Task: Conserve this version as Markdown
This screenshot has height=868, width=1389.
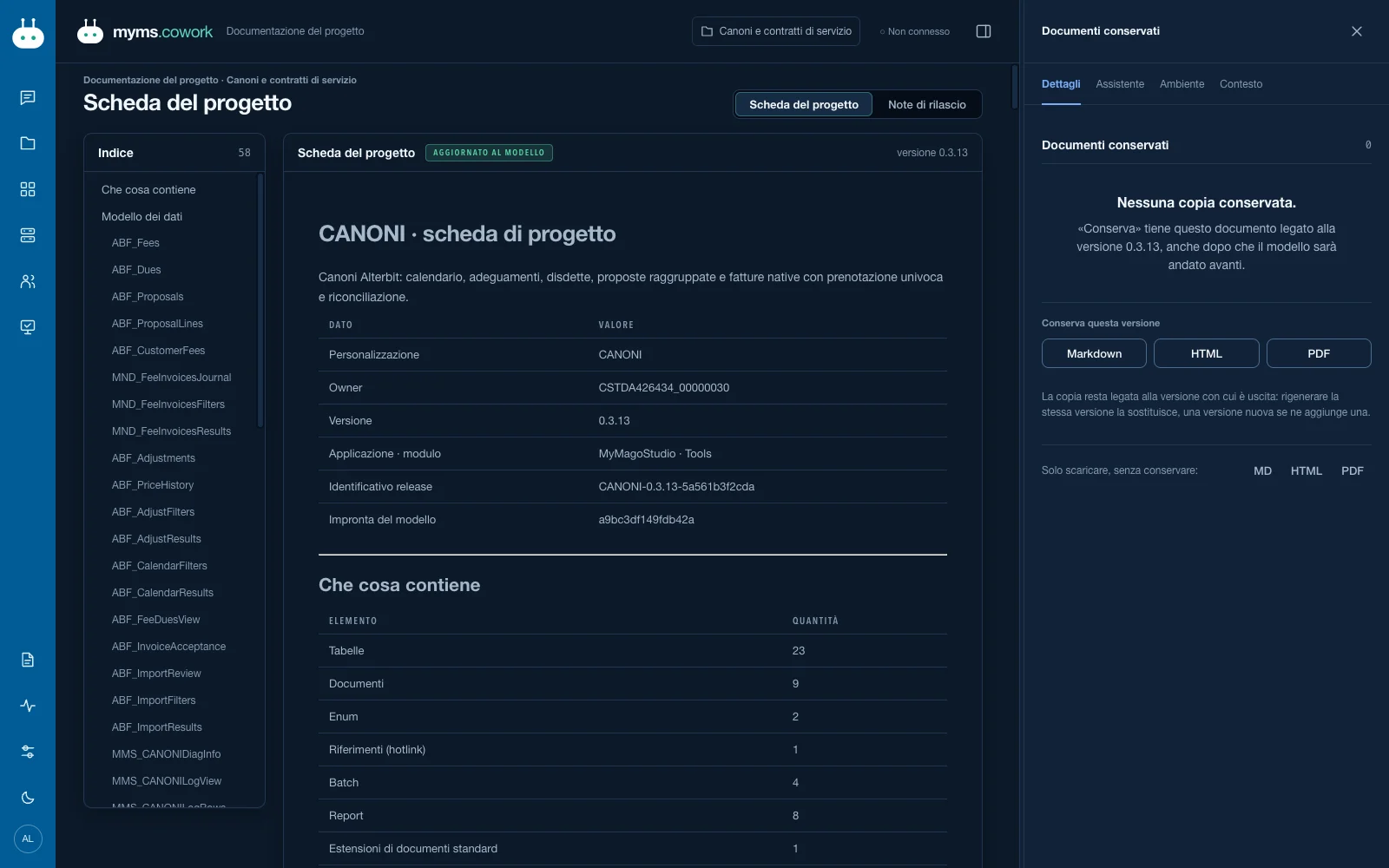Action: coord(1094,353)
